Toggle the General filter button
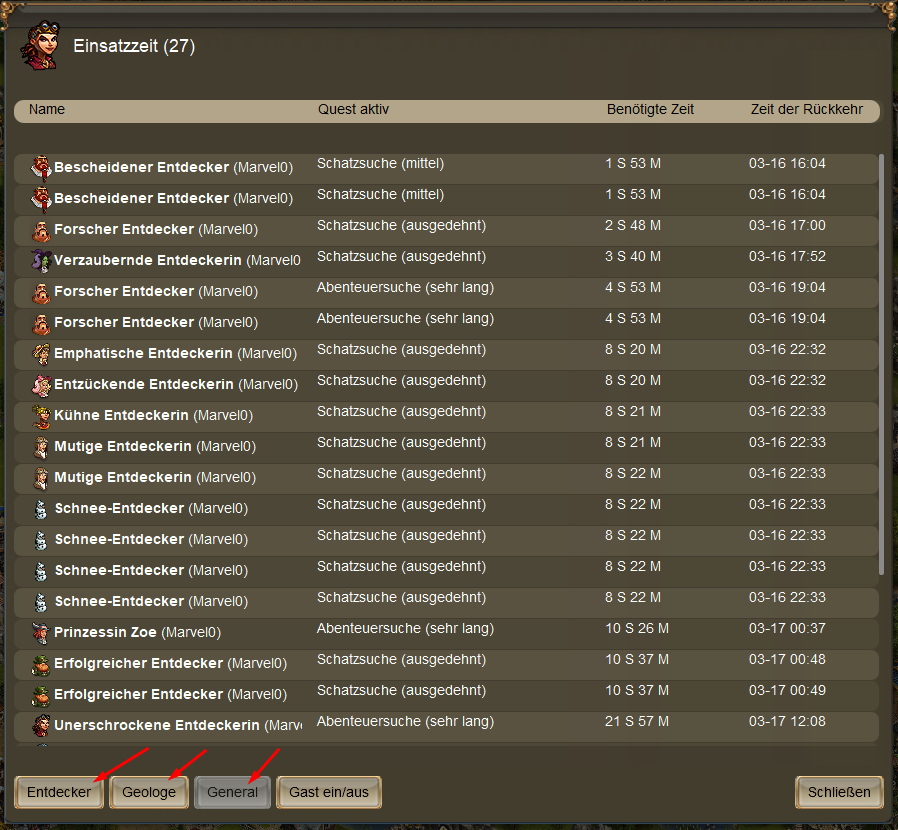This screenshot has height=830, width=898. pos(232,792)
